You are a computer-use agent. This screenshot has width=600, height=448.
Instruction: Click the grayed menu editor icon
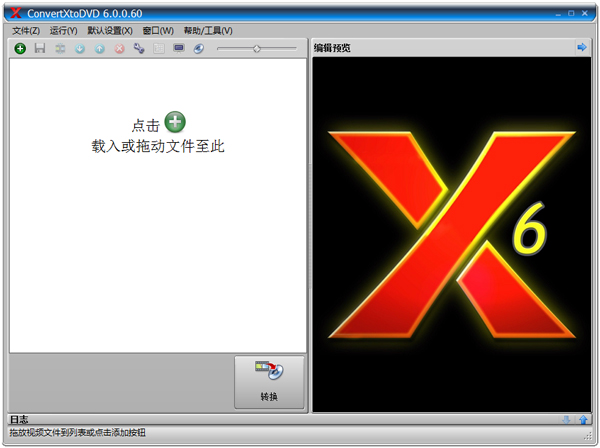point(159,49)
